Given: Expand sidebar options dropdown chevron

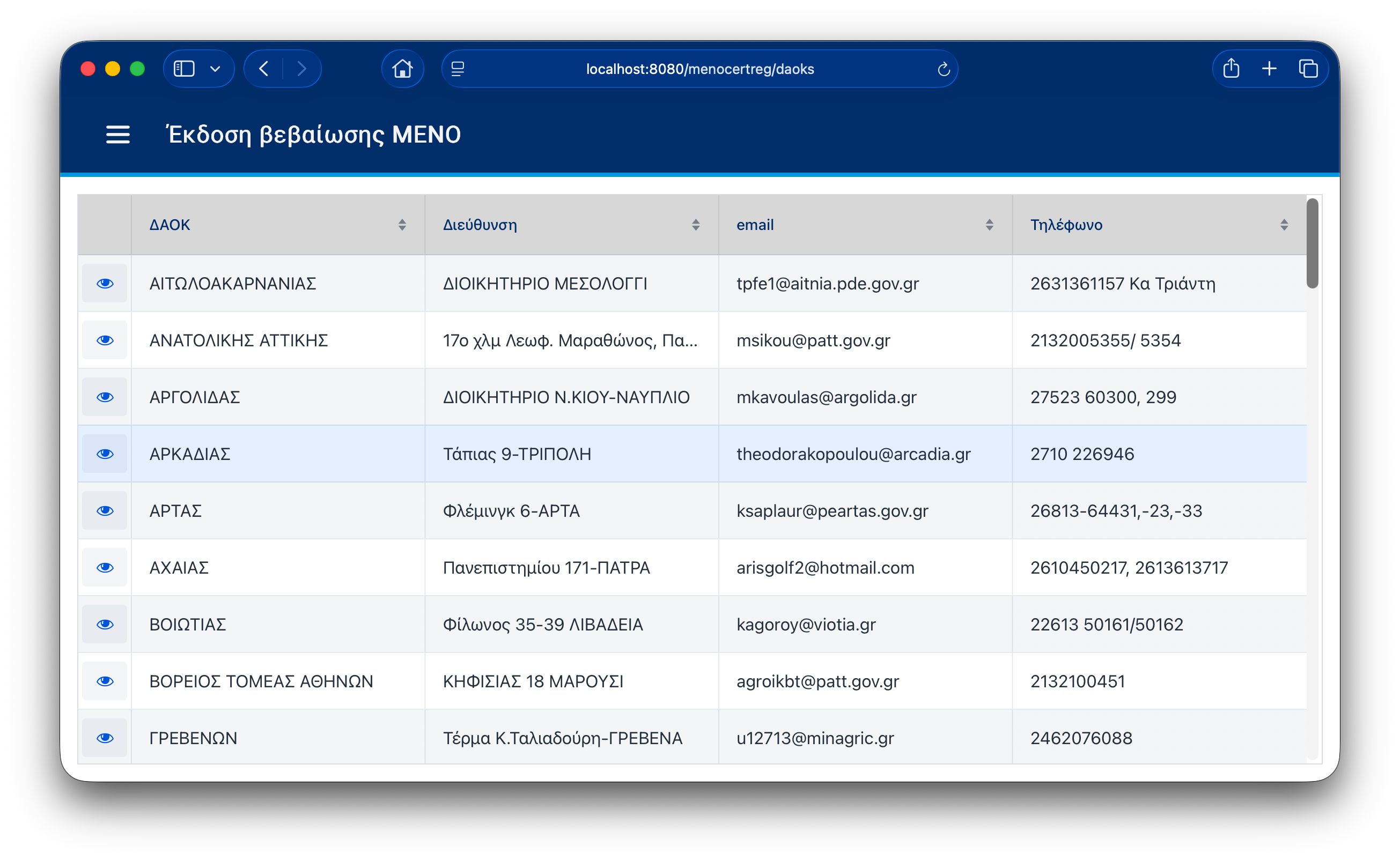Looking at the screenshot, I should click(215, 69).
